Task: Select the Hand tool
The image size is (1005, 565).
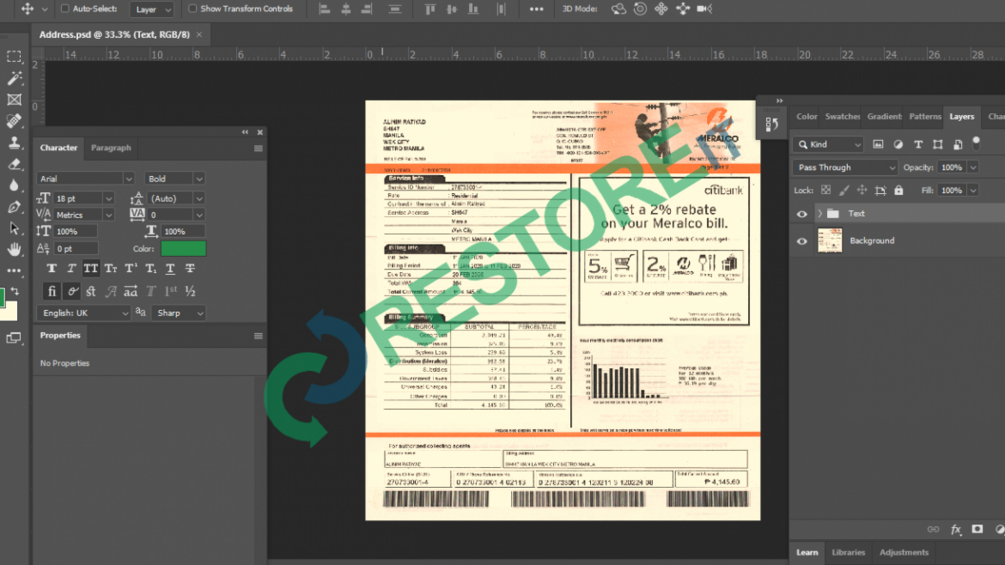Action: click(13, 249)
